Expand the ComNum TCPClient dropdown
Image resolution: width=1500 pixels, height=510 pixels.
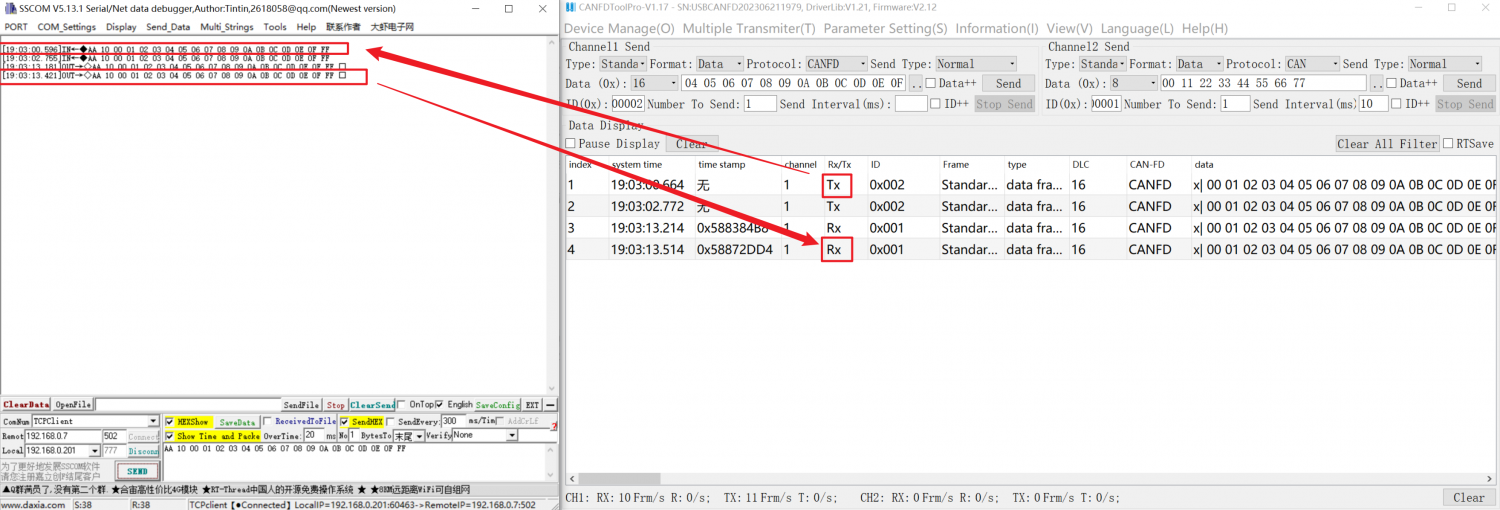[x=153, y=422]
